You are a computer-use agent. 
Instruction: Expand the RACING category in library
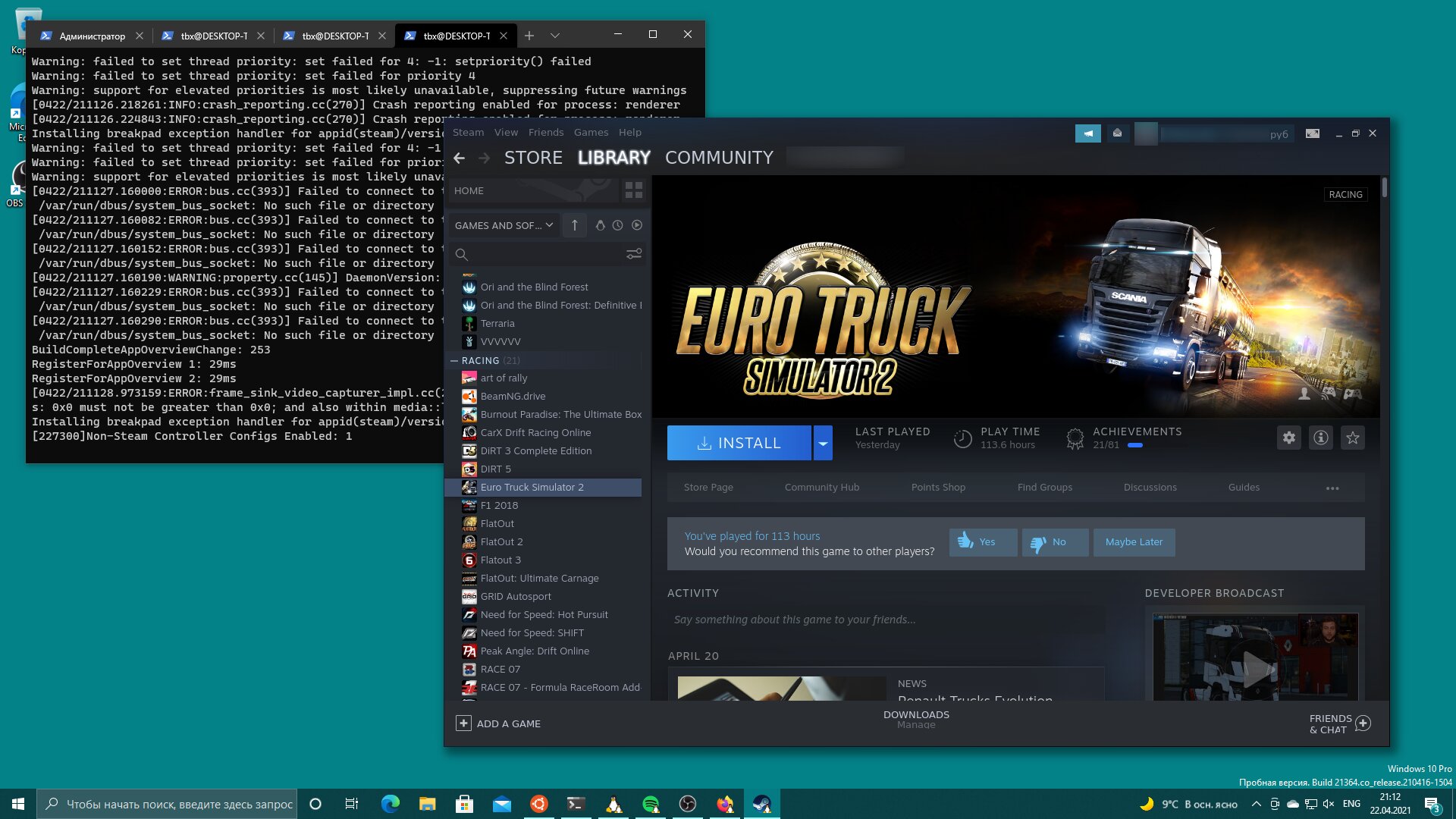(481, 359)
